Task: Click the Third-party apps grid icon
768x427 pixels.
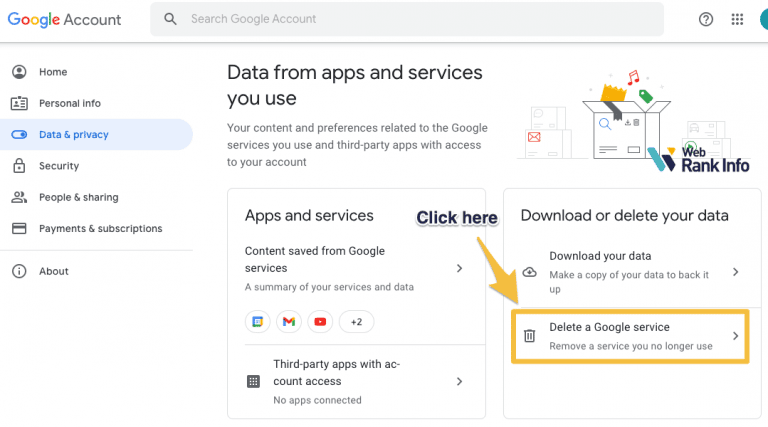Action: click(x=254, y=382)
